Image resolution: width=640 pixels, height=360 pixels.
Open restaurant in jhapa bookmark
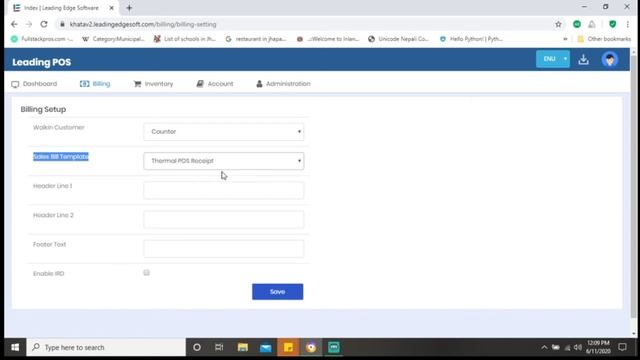[256, 39]
